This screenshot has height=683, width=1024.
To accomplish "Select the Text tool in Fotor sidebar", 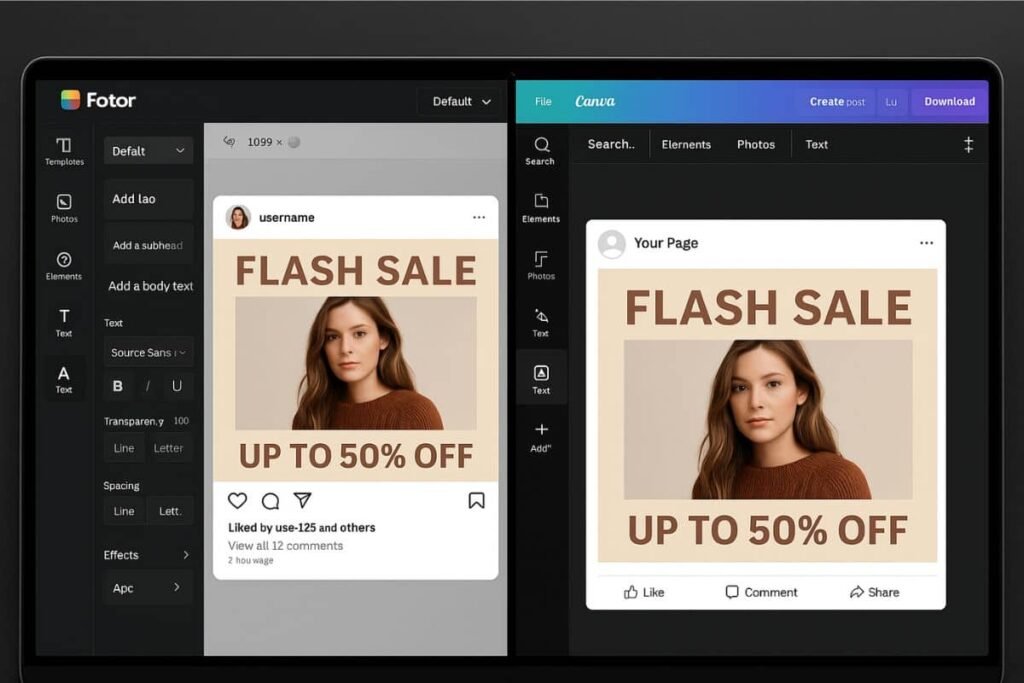I will (x=63, y=324).
